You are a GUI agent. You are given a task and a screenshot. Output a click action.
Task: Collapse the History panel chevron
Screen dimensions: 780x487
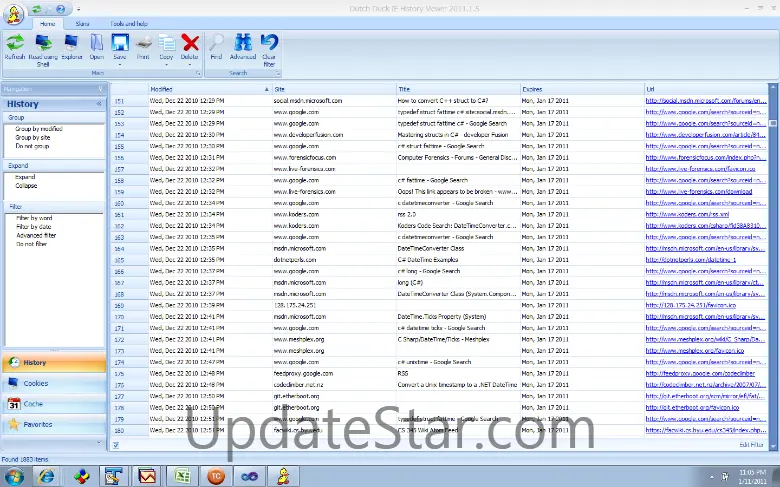[x=98, y=103]
